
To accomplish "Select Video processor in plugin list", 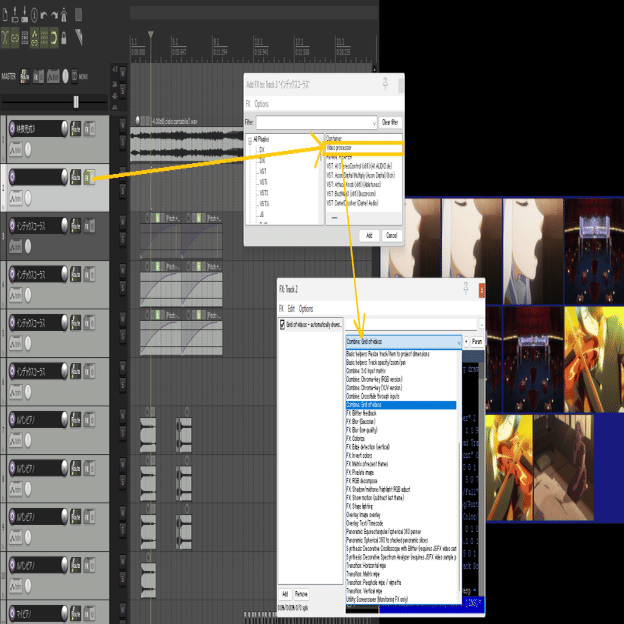I will [x=364, y=148].
